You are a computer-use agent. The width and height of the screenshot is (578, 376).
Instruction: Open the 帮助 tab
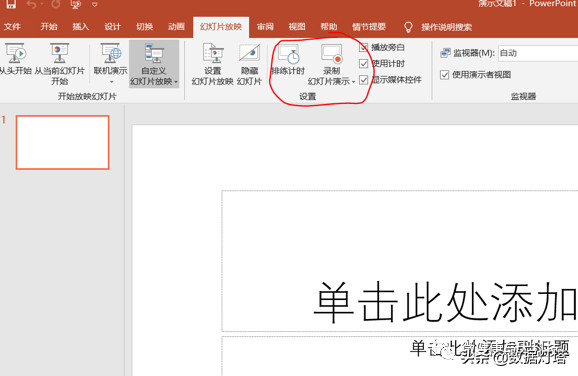click(x=329, y=27)
